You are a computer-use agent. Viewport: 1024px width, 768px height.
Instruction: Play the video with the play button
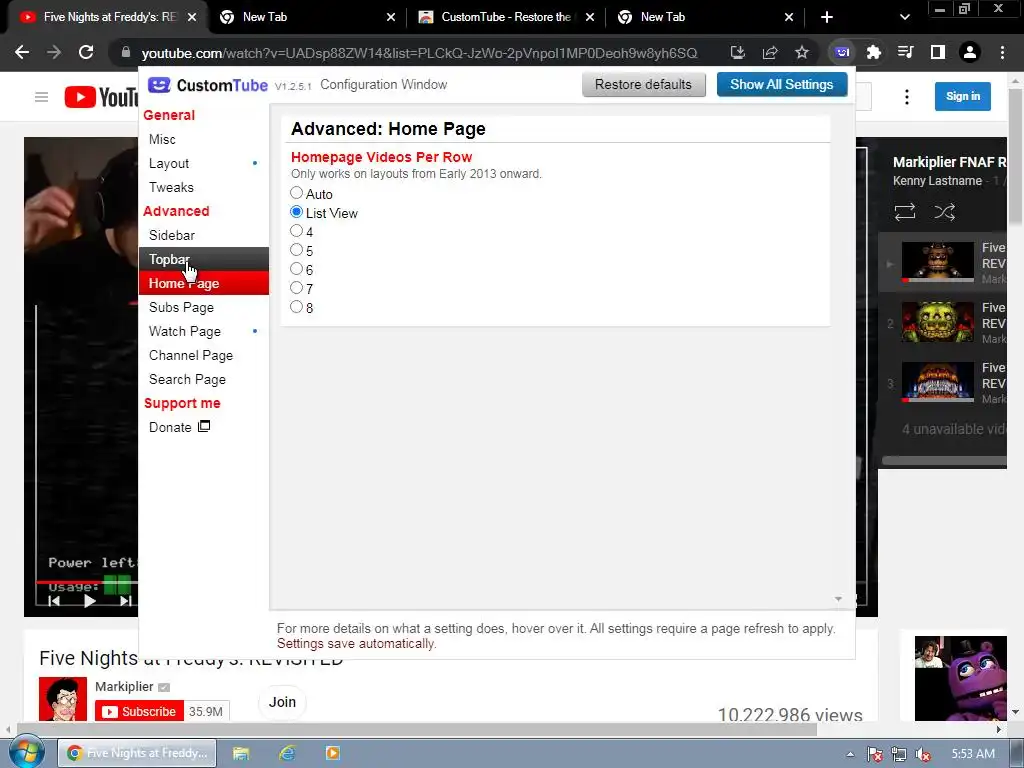click(x=90, y=601)
